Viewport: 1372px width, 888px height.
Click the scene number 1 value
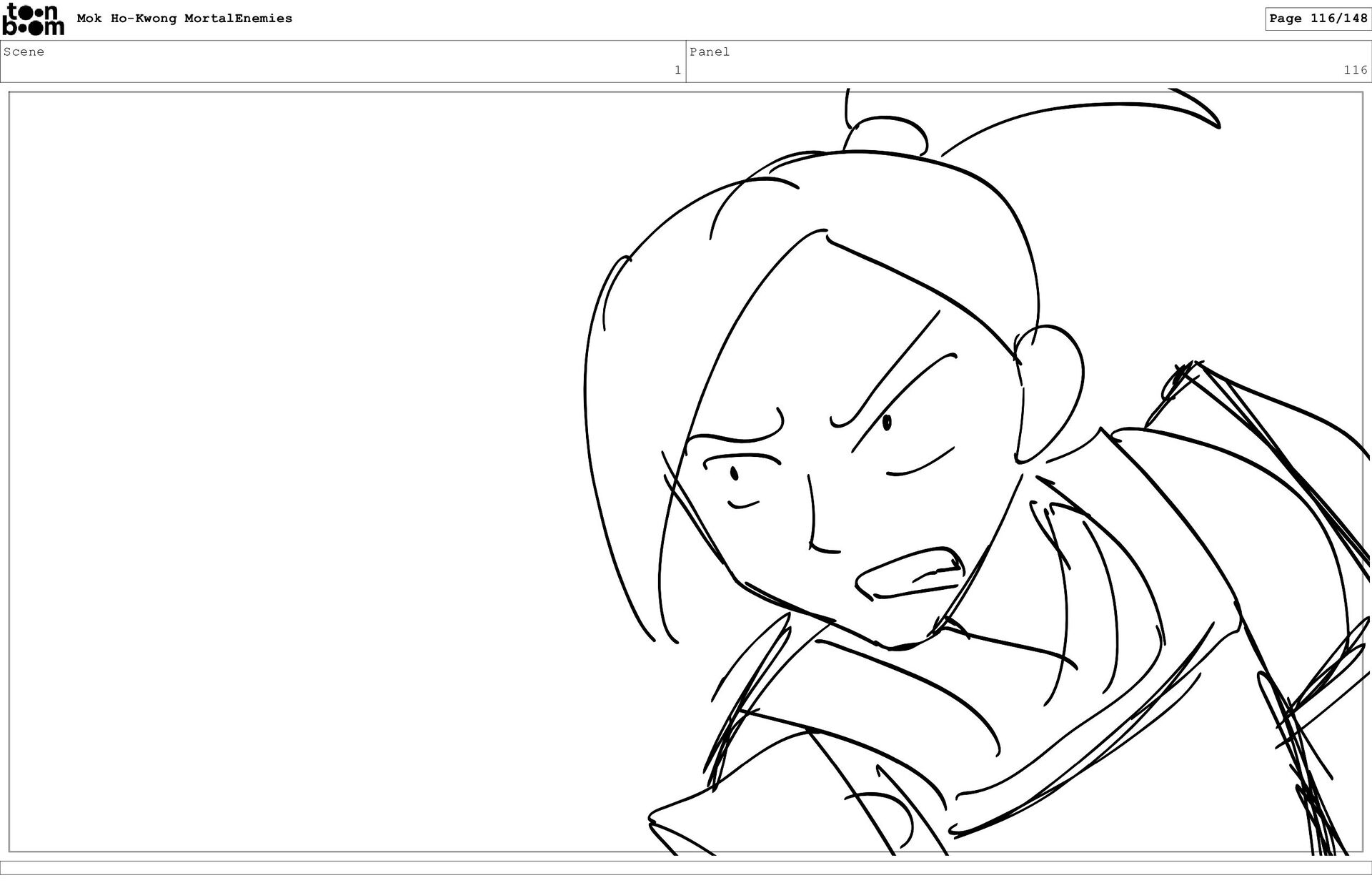point(677,70)
